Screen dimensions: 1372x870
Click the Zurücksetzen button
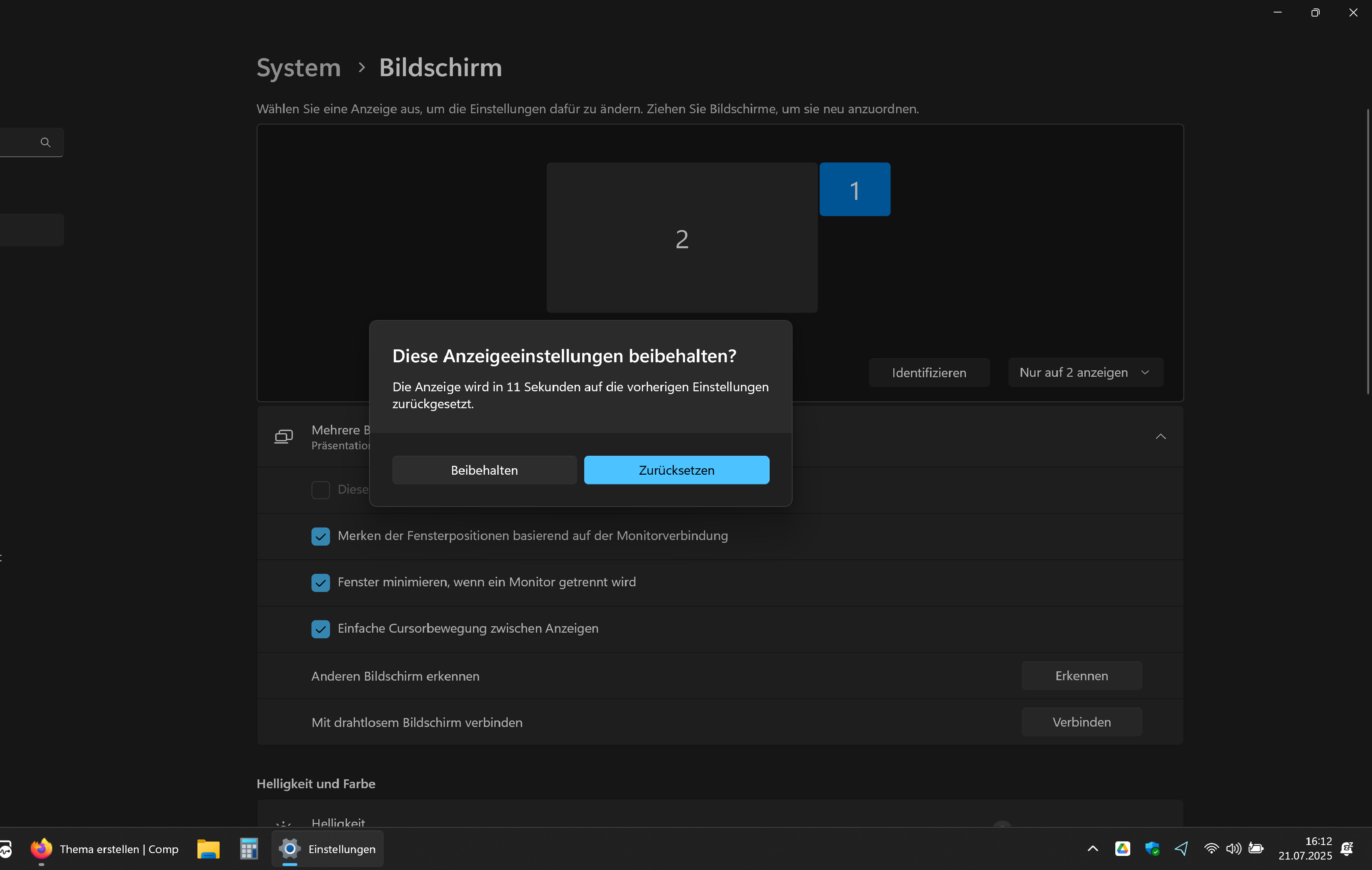pos(676,470)
